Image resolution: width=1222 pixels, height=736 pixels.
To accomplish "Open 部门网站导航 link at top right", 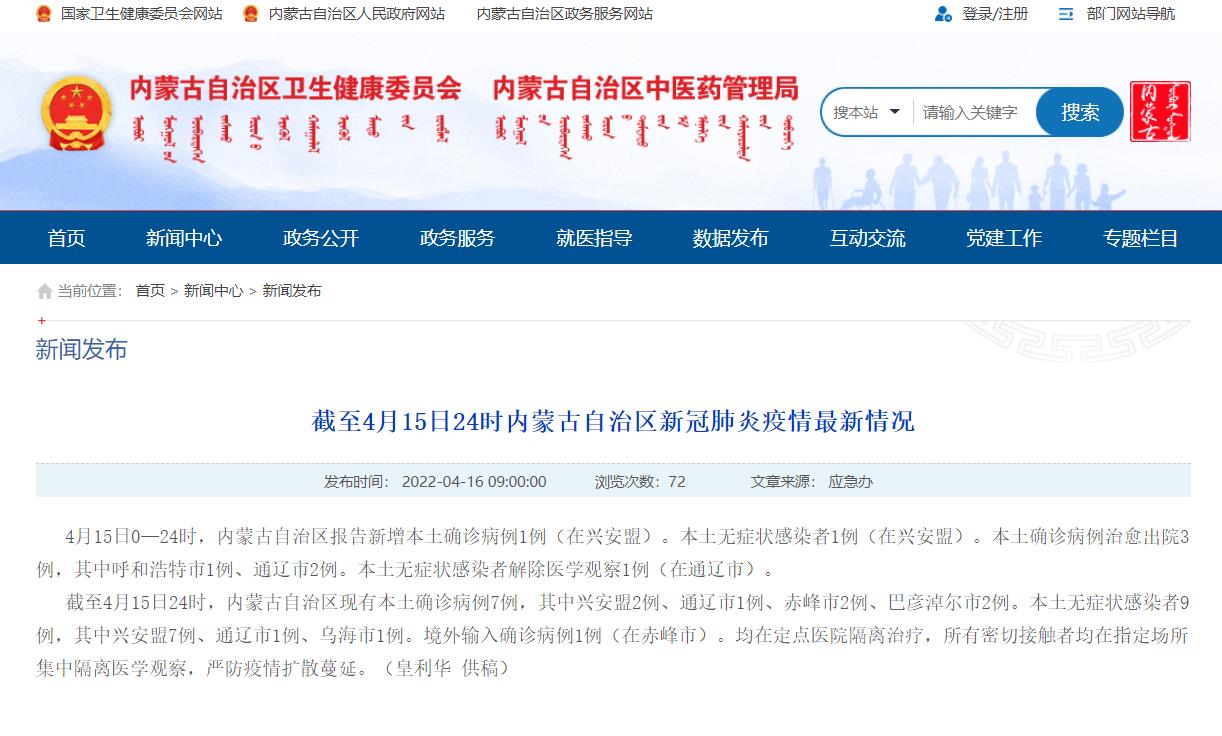I will (1130, 14).
